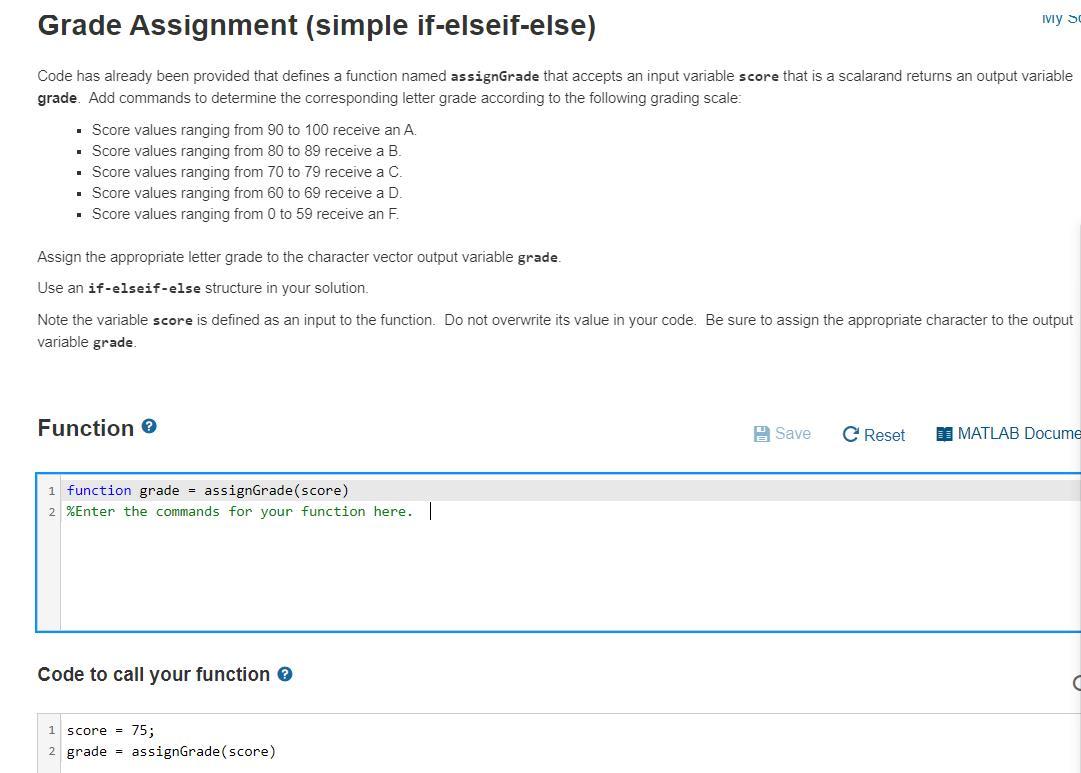This screenshot has height=773, width=1081.
Task: Place cursor on the comment line in the Function editor
Action: pyautogui.click(x=240, y=511)
